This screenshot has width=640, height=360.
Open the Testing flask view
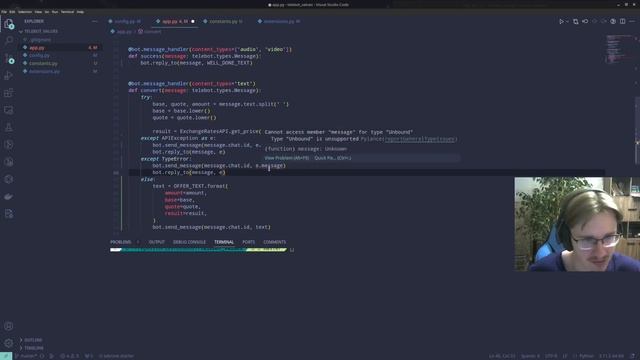click(x=9, y=127)
